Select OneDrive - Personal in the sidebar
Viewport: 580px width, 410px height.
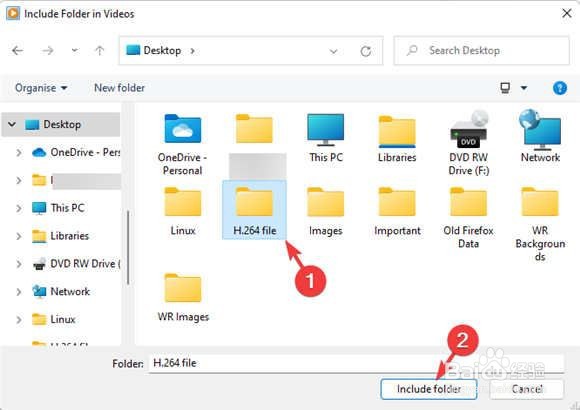click(76, 152)
